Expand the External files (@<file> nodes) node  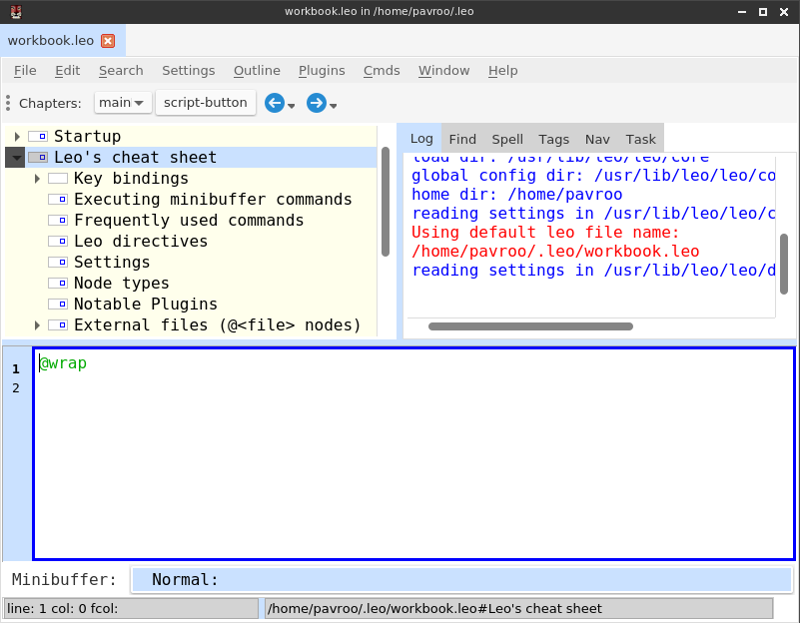click(37, 325)
